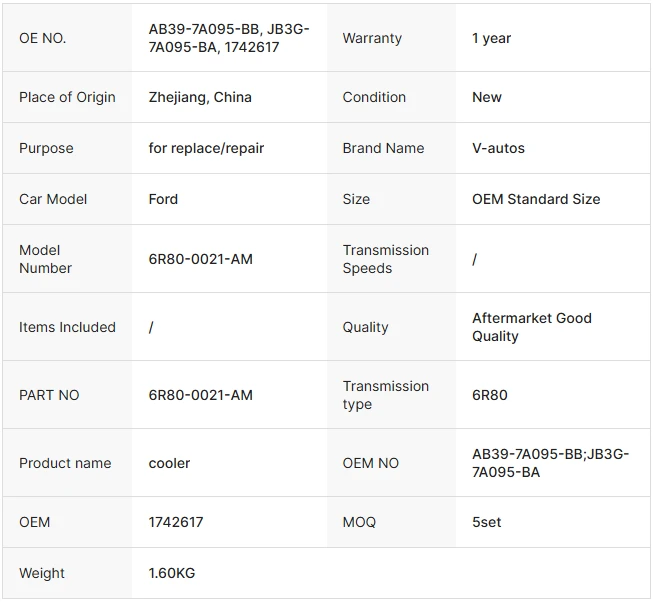Click the OEM NO value AB39-7A095-BB
Image resolution: width=653 pixels, height=604 pixels.
(551, 463)
